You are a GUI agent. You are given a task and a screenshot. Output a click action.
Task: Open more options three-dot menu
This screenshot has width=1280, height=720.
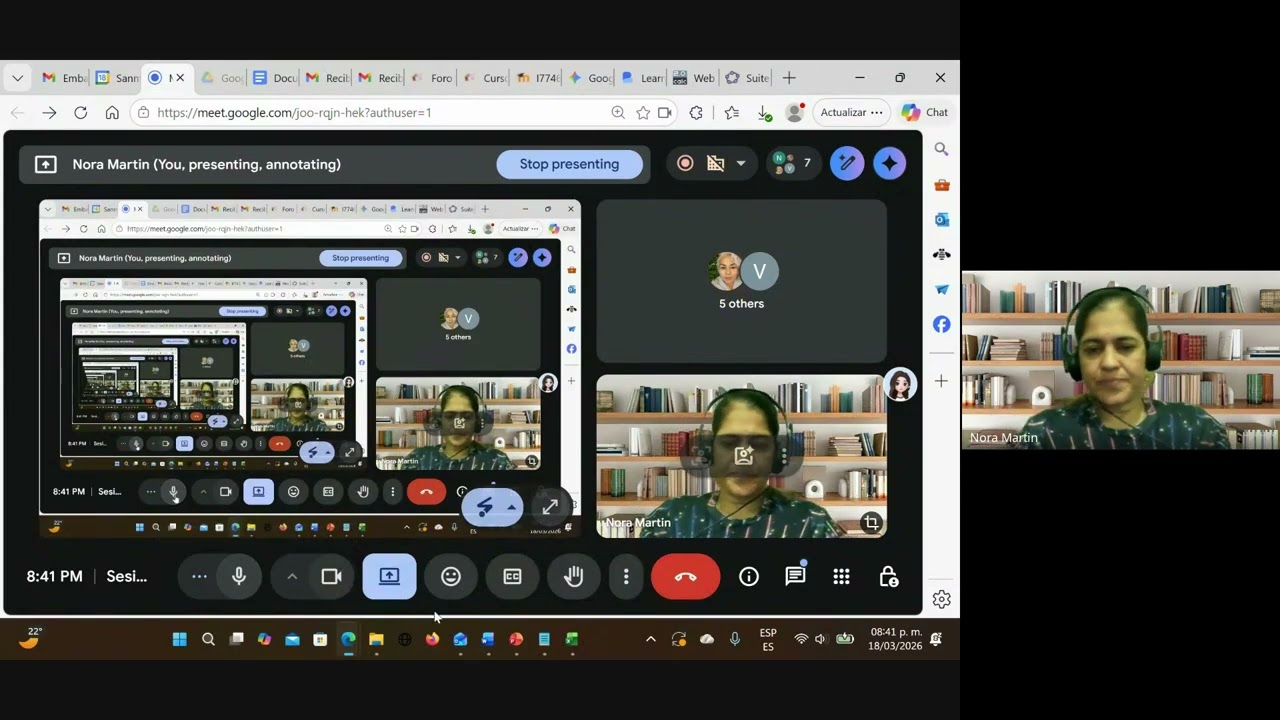[x=626, y=577]
